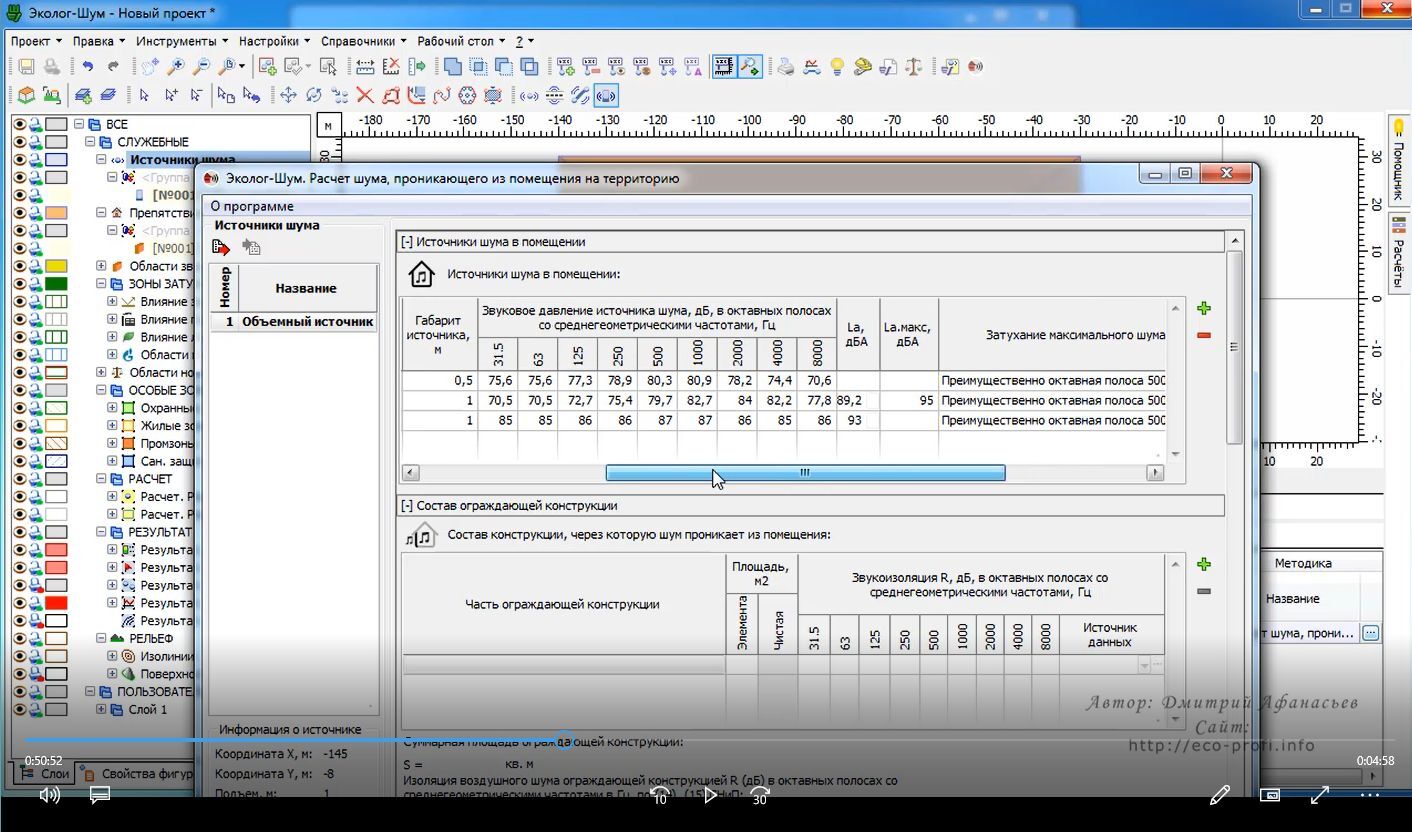
Task: Click the loudspeaker noise icon in toolbar
Action: tap(975, 67)
